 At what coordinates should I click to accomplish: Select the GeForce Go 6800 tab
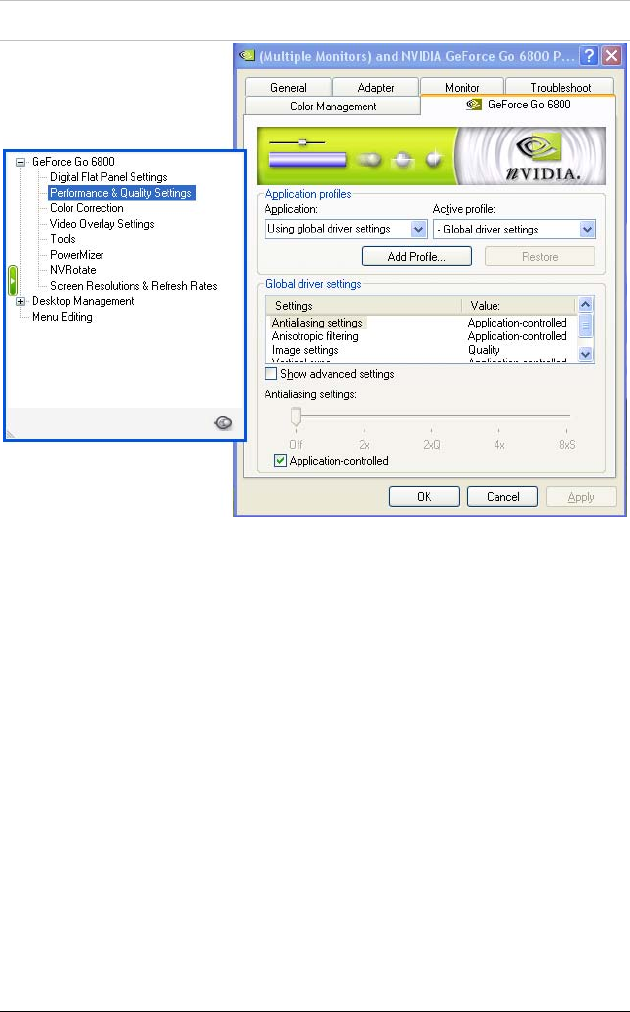518,105
